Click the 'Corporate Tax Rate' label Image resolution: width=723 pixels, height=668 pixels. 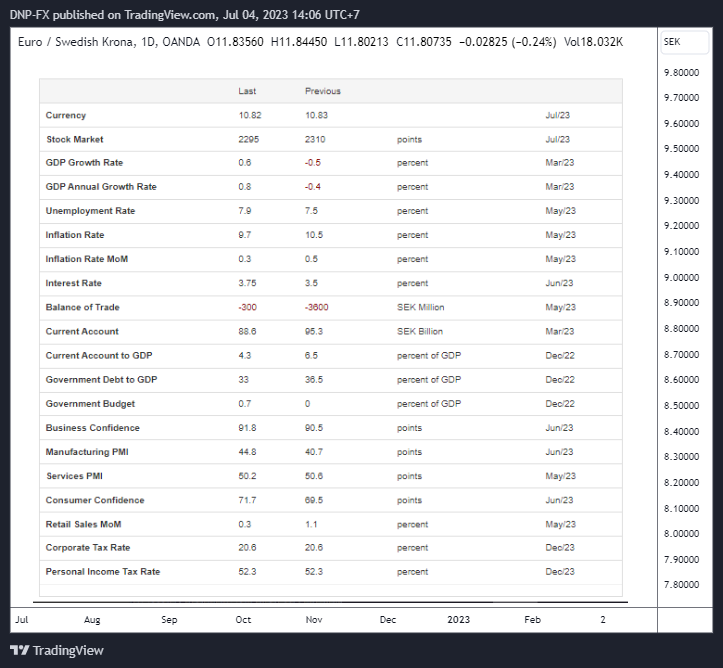coord(88,548)
